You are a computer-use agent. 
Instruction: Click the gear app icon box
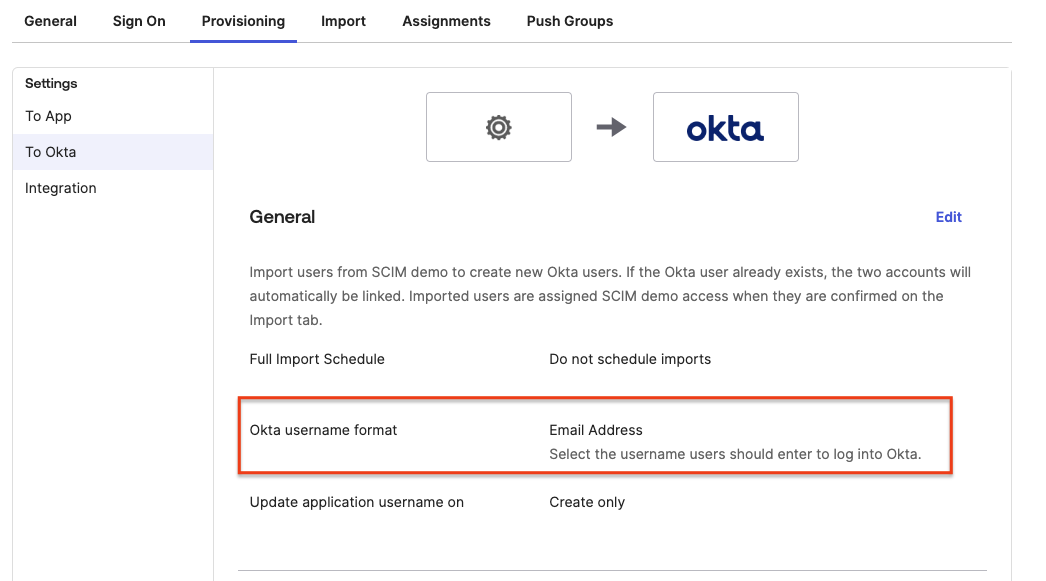point(498,127)
